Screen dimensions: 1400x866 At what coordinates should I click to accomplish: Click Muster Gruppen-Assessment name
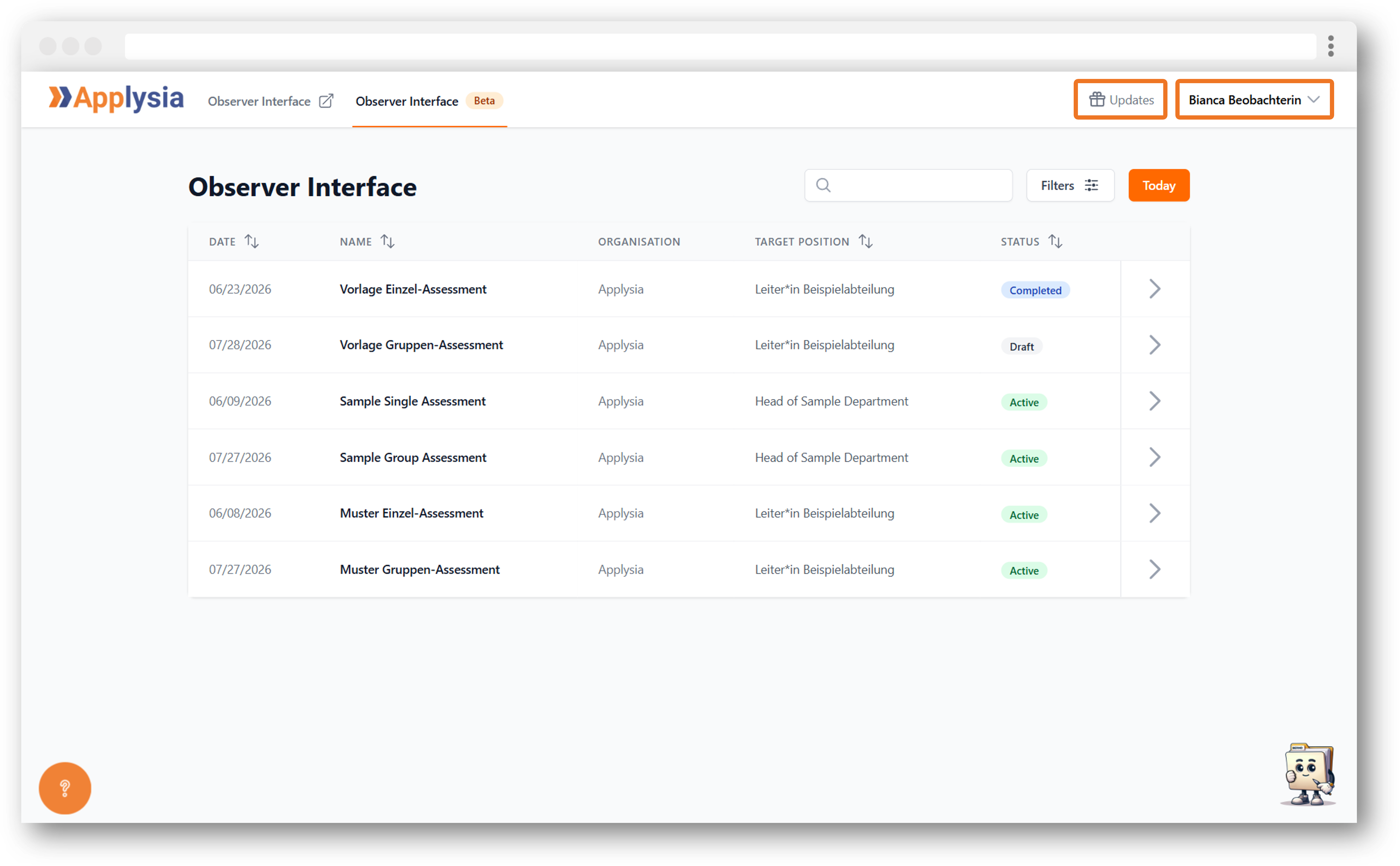click(x=419, y=569)
